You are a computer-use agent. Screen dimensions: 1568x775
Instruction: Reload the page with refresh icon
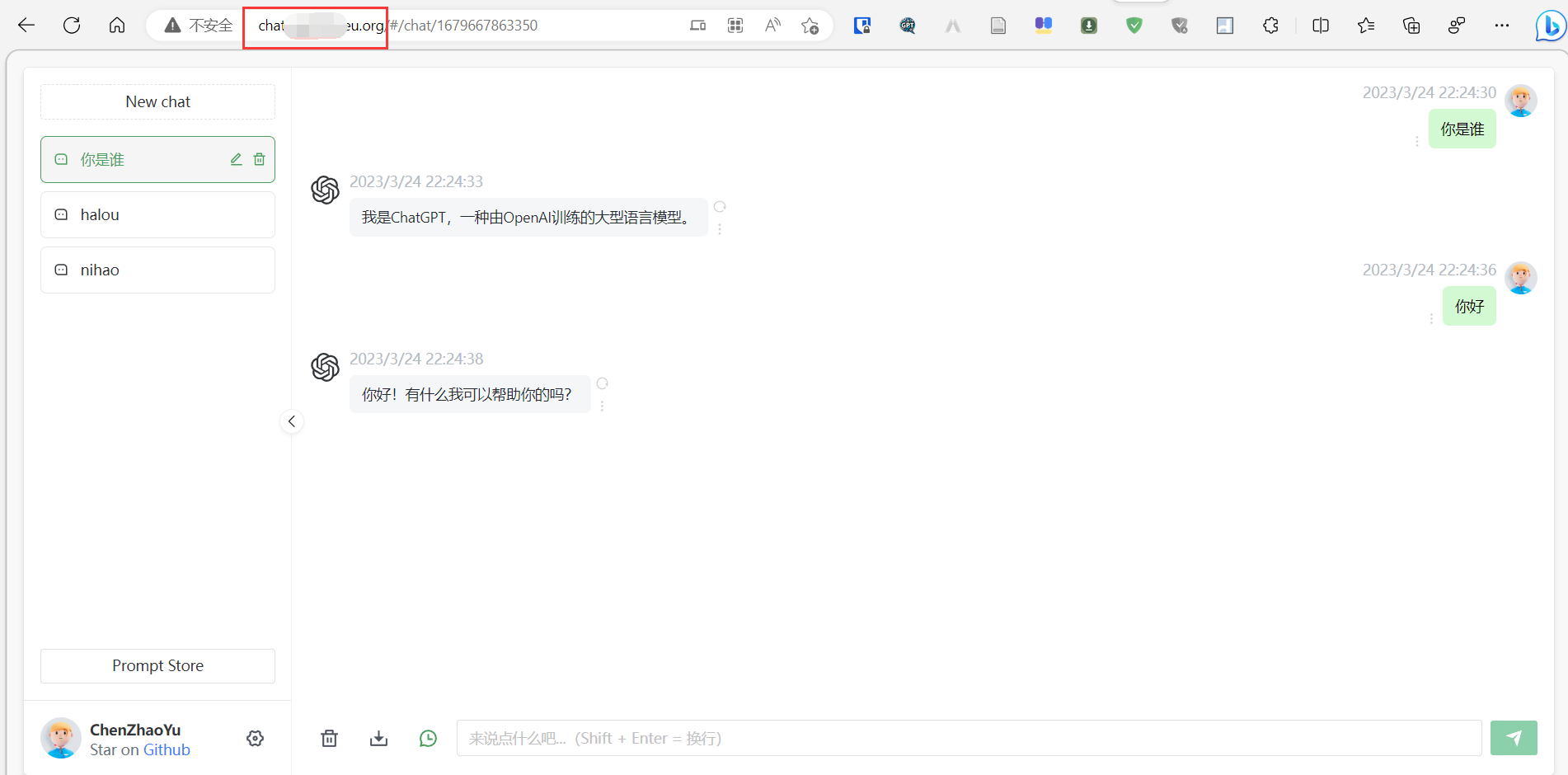pos(72,26)
